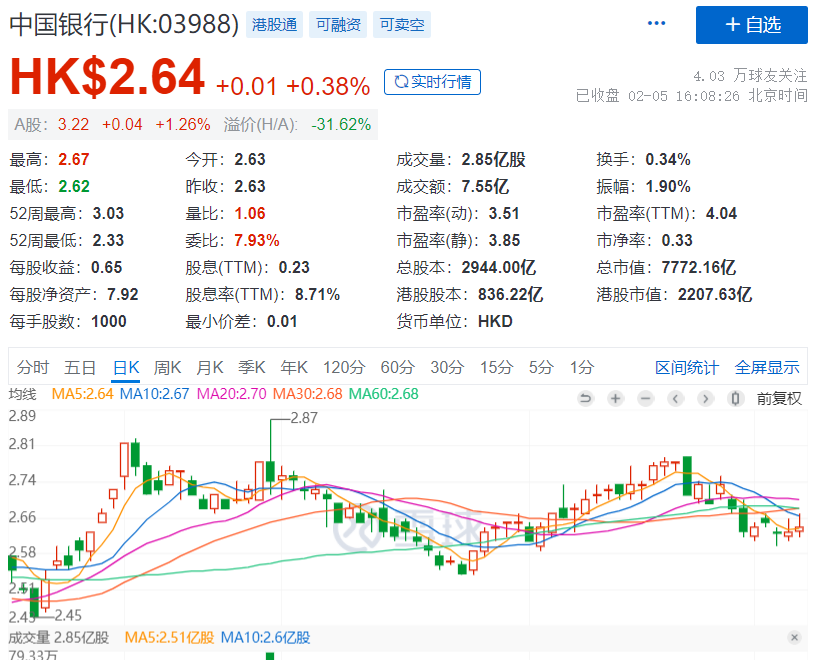The height and width of the screenshot is (660, 823).
Task: Toggle the candlestick style icon
Action: click(x=736, y=398)
